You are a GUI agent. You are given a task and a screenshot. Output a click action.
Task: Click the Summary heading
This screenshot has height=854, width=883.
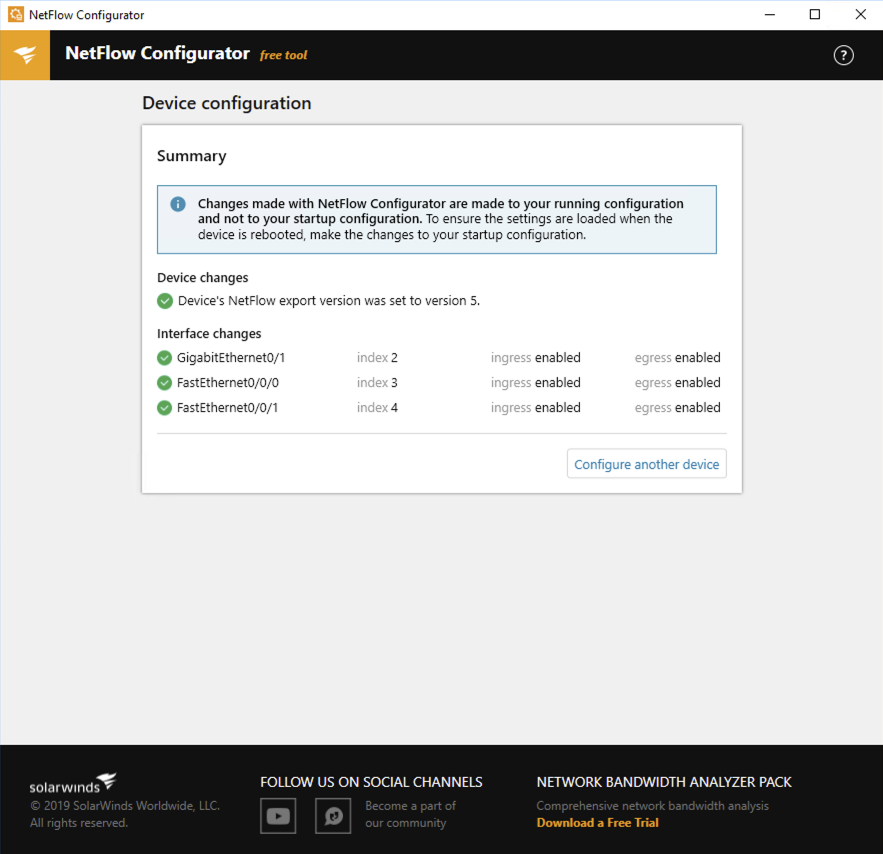click(191, 156)
